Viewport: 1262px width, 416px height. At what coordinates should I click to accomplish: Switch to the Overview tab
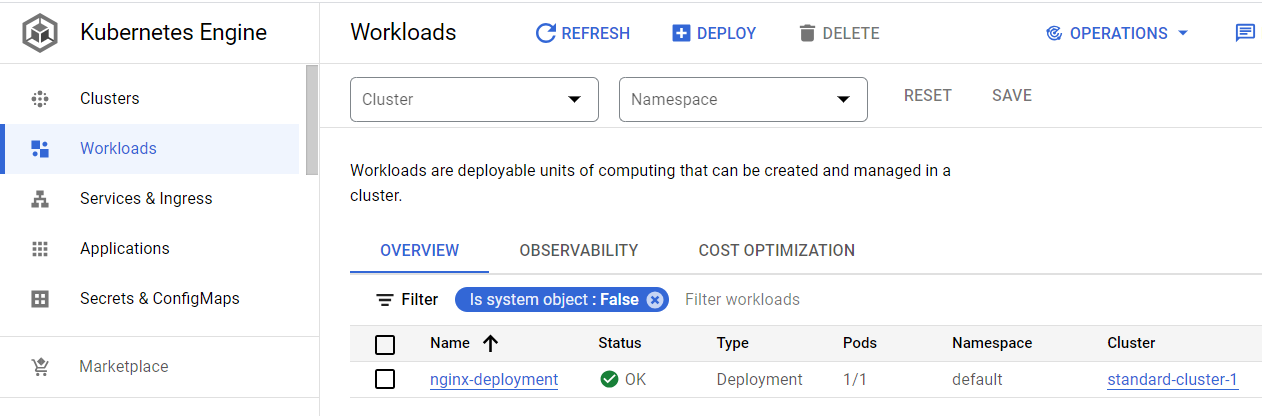pyautogui.click(x=420, y=250)
